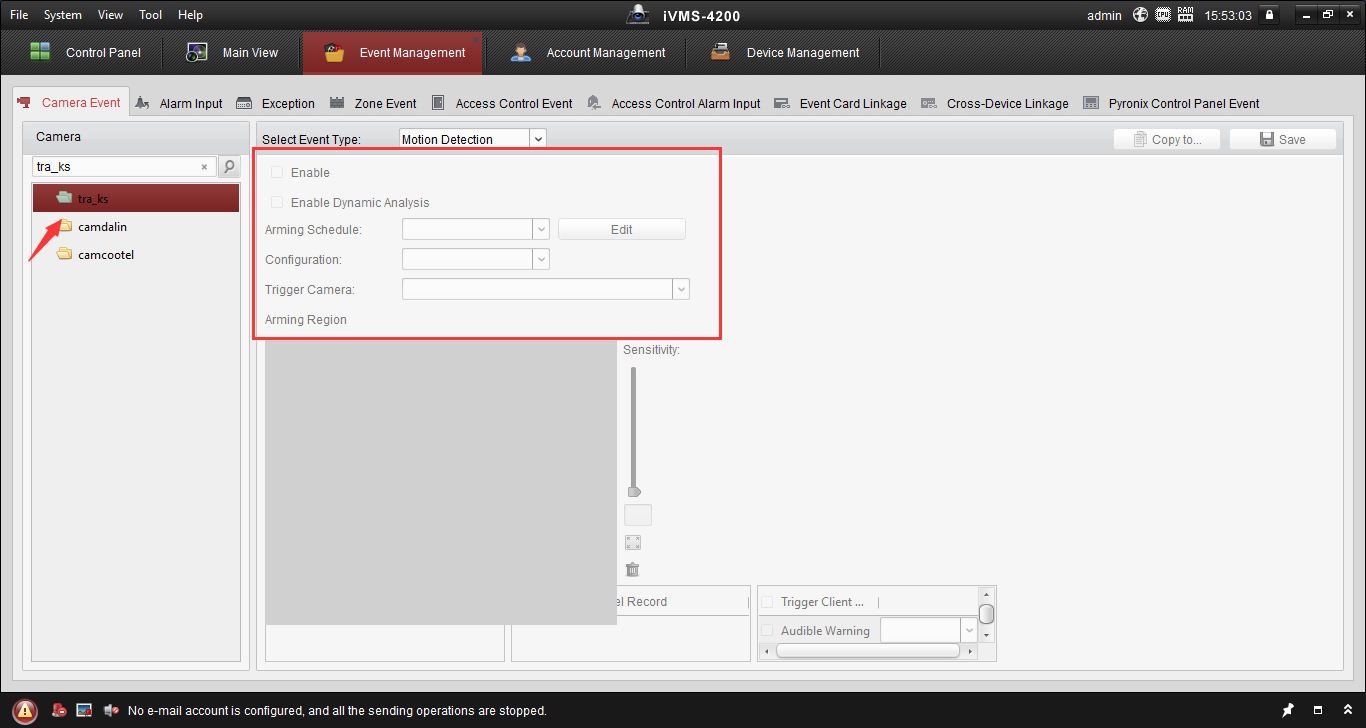
Task: Click the Save button
Action: tap(1282, 140)
